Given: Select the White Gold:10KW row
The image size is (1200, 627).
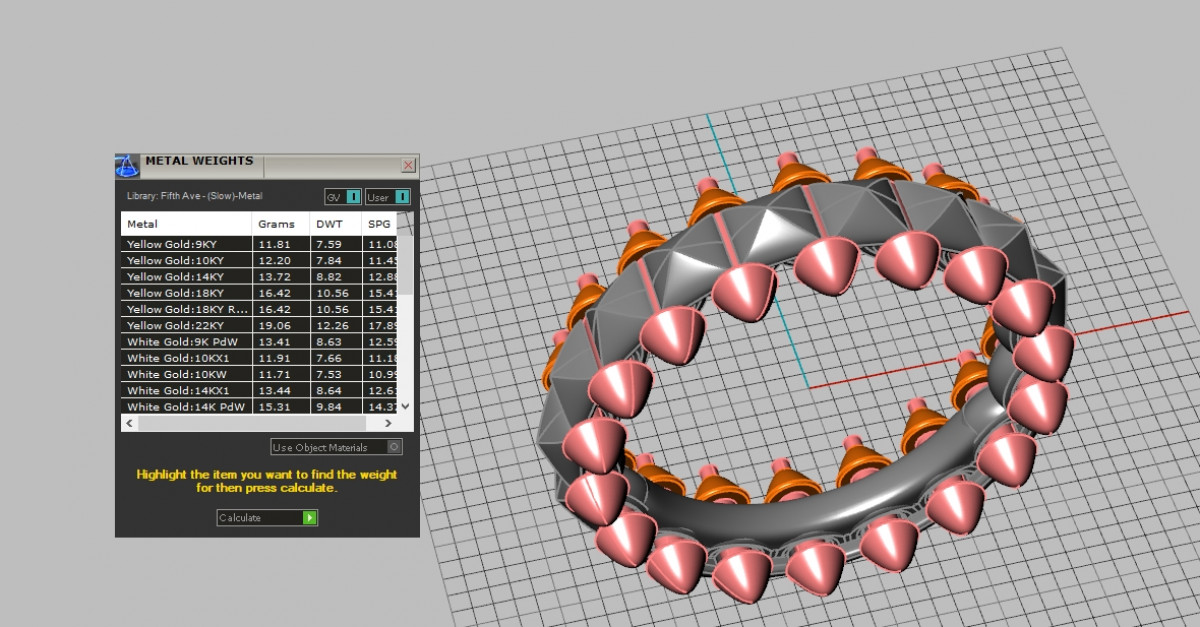Looking at the screenshot, I should coord(186,374).
